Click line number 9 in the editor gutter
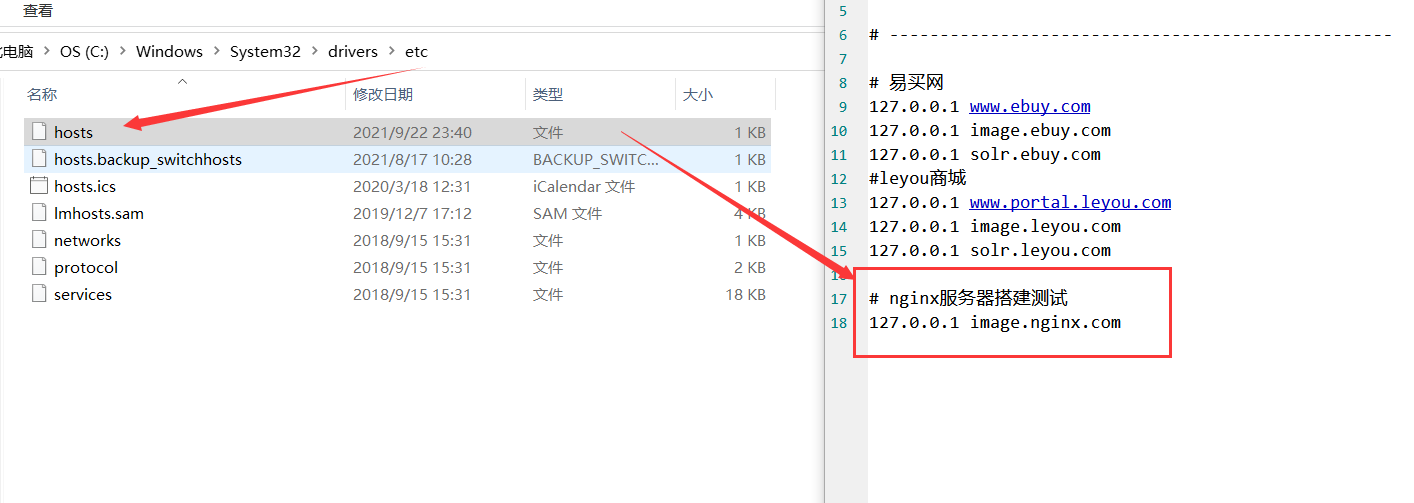The width and height of the screenshot is (1414, 503). click(x=843, y=106)
